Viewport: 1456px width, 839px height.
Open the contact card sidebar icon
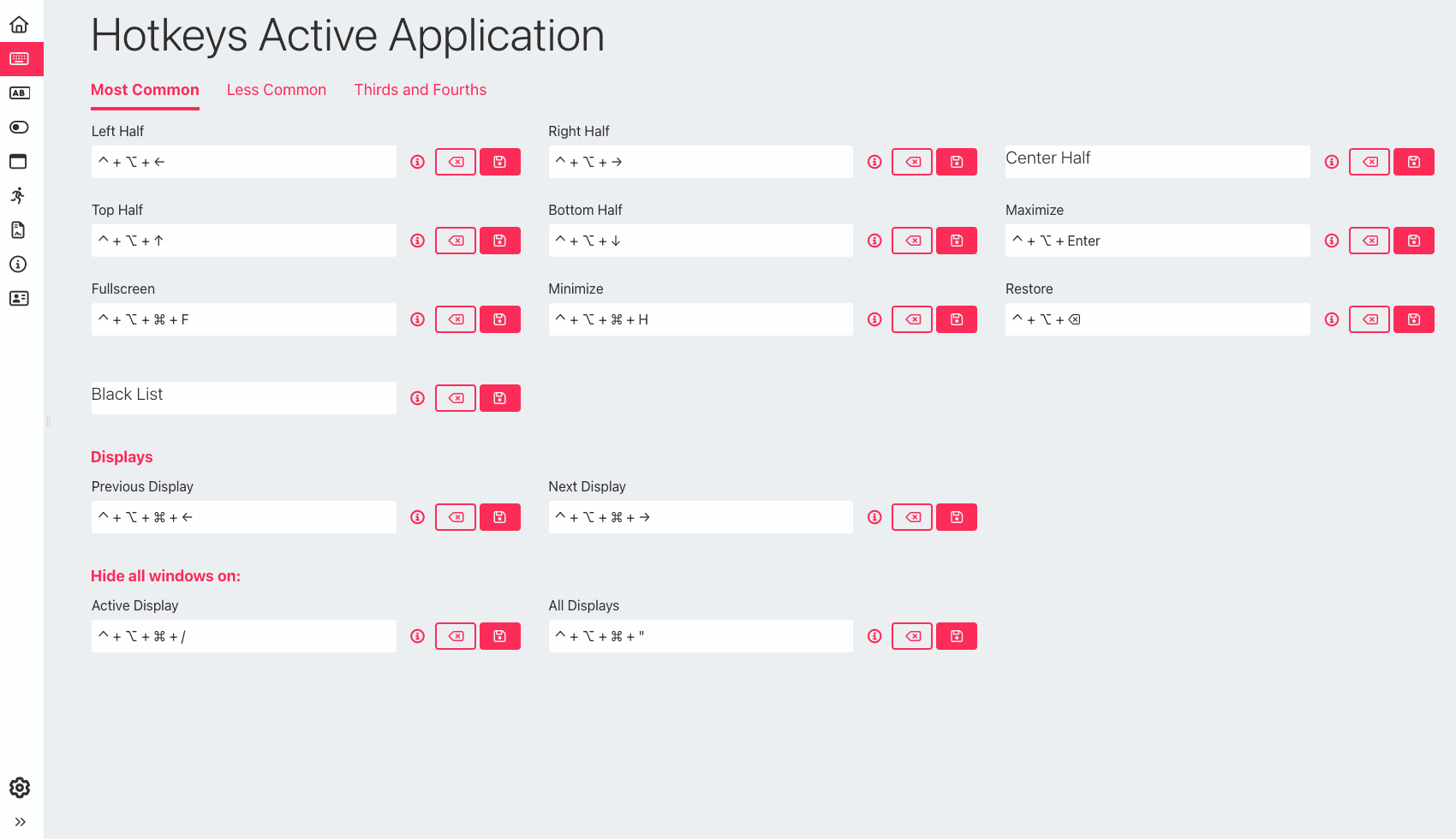click(19, 299)
